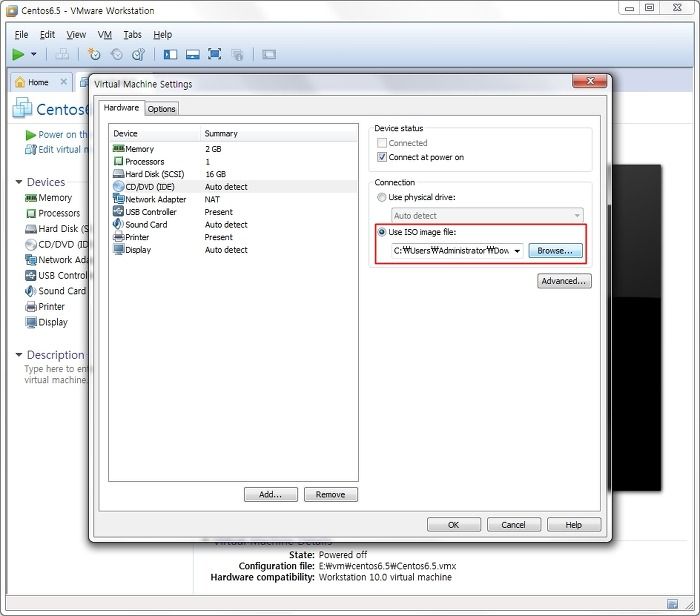The image size is (700, 616).
Task: Click the take snapshot toolbar icon
Action: pos(94,54)
